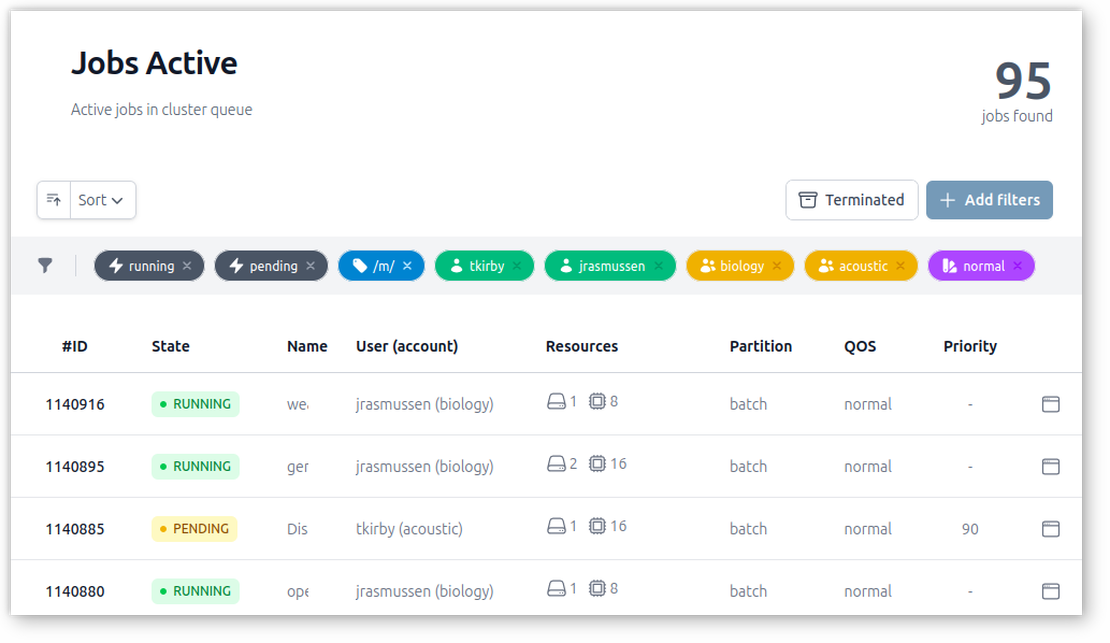Click the user icon in jrasmussen chip
Viewport: 1110px width, 643px height.
566,266
